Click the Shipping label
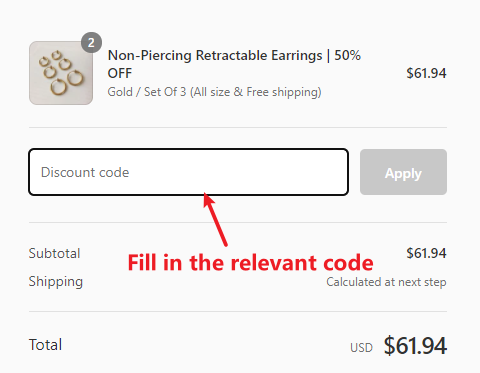 [56, 282]
